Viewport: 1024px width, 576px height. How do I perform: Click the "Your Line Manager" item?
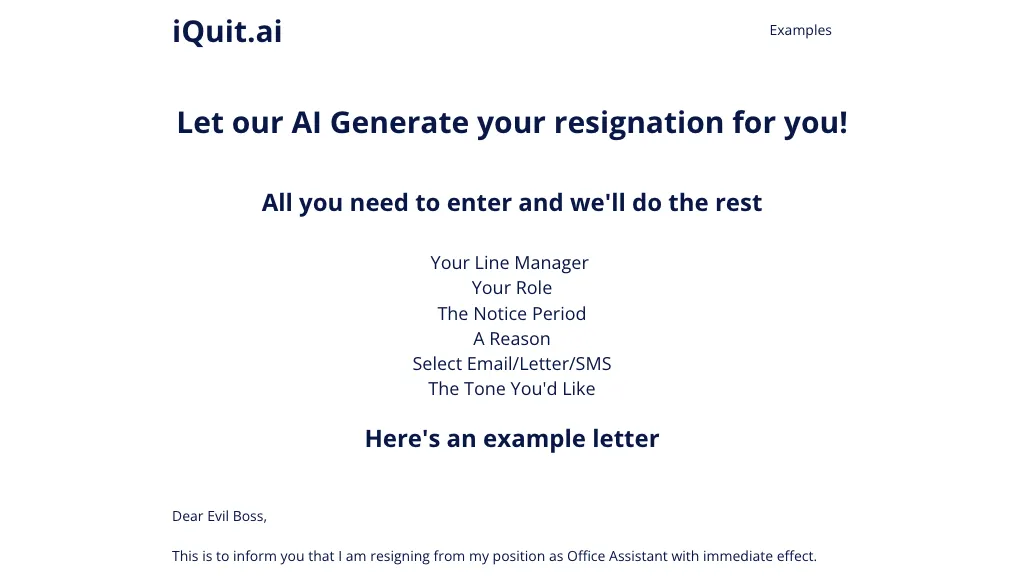point(510,263)
